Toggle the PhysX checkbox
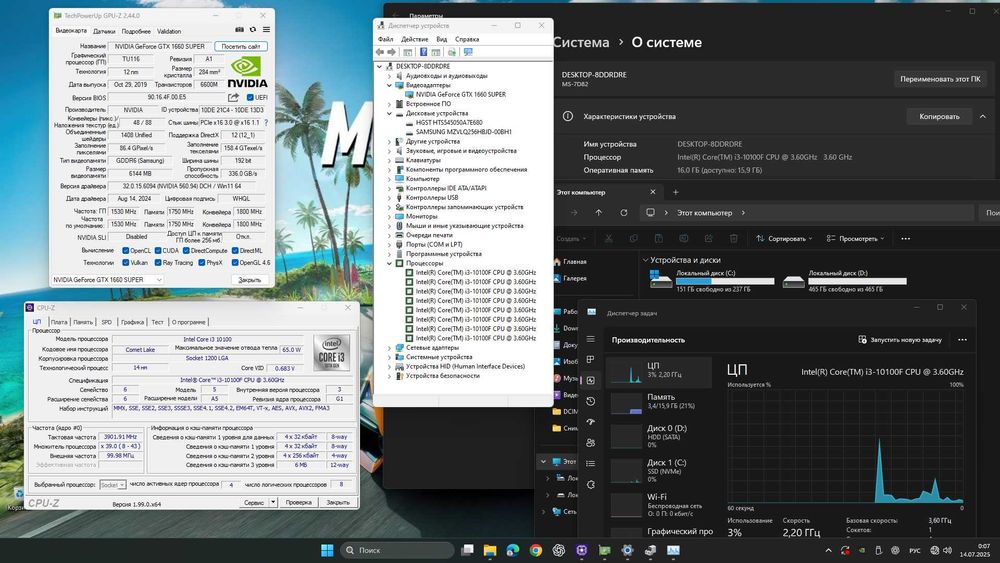The height and width of the screenshot is (563, 1000). pyautogui.click(x=202, y=262)
